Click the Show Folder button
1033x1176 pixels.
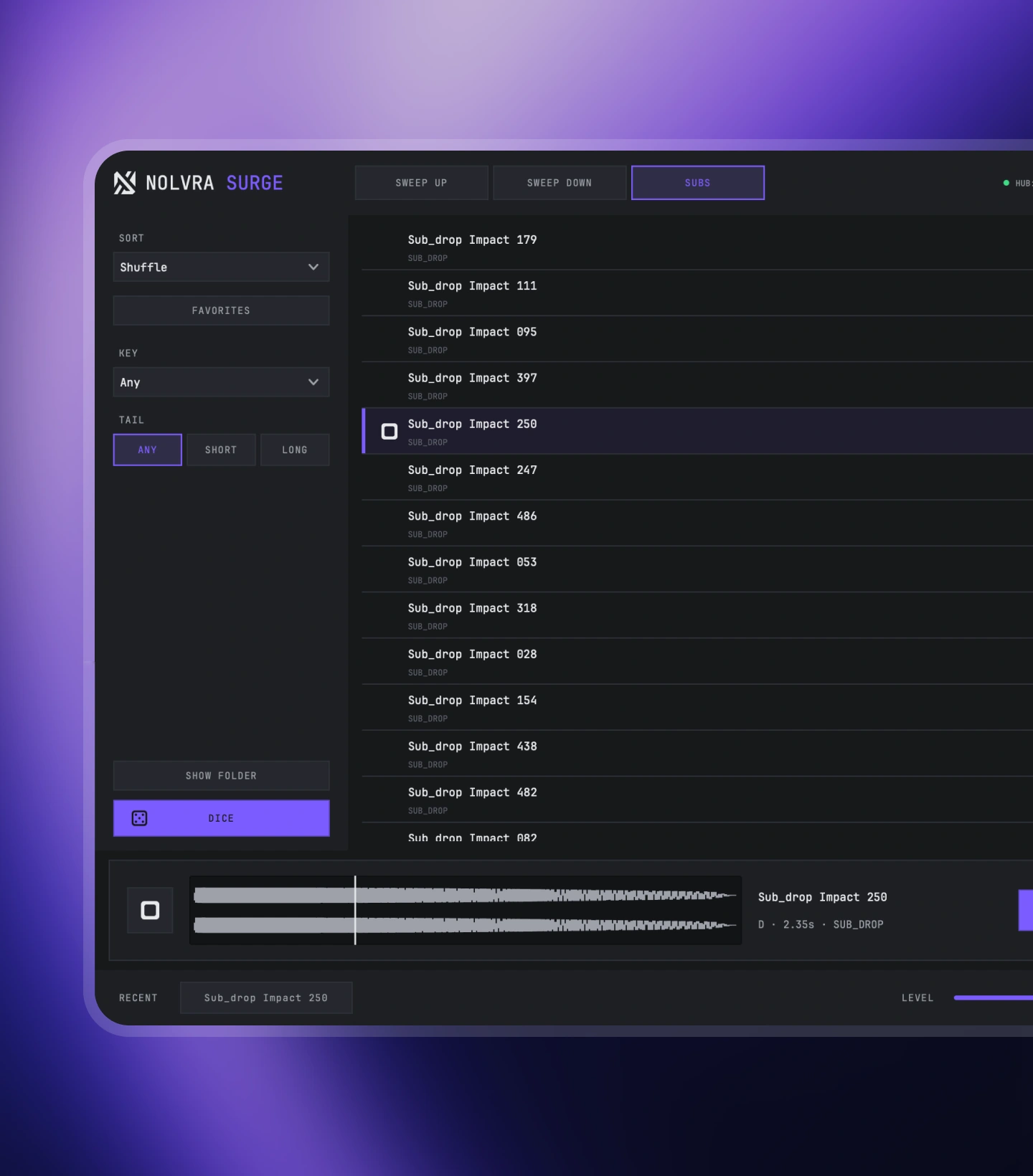(221, 776)
